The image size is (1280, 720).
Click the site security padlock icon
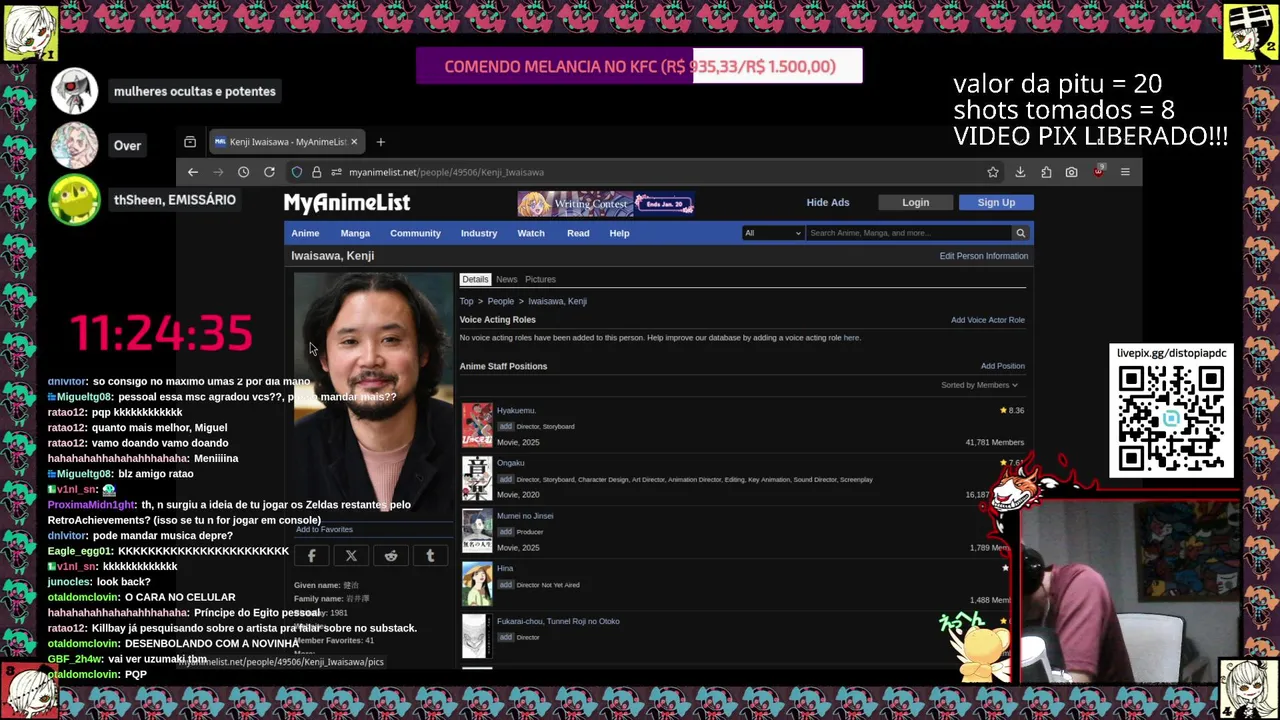click(316, 172)
